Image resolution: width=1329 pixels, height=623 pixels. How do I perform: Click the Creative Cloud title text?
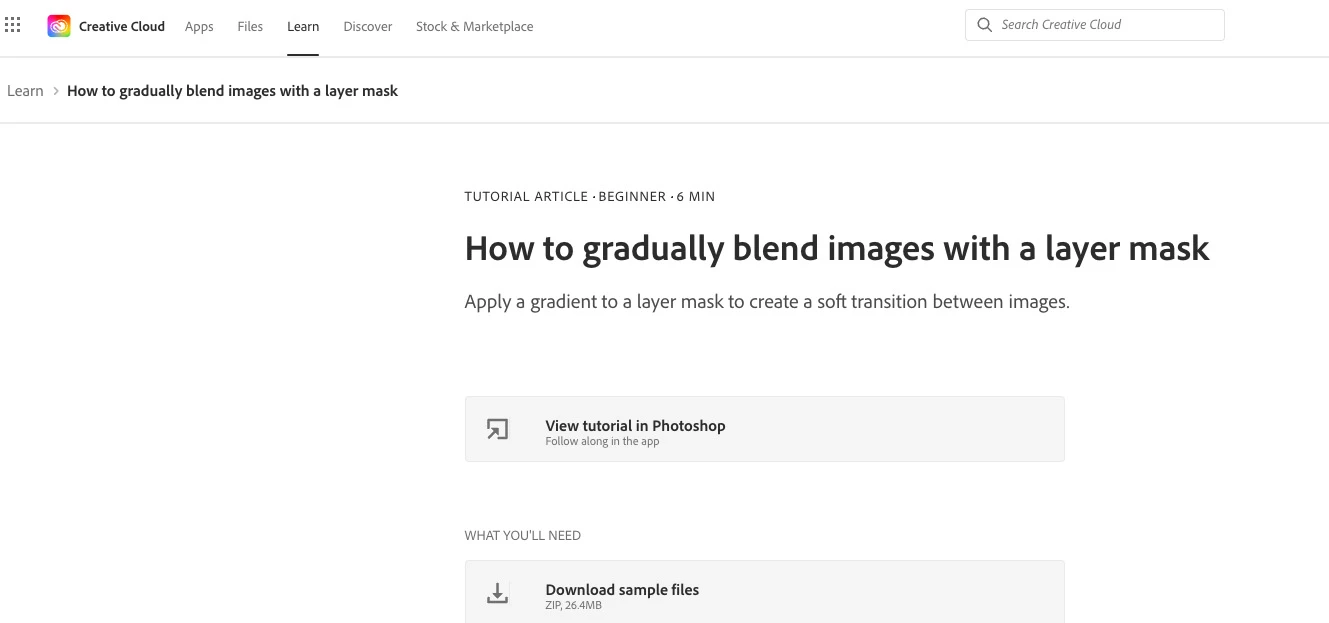pos(122,26)
